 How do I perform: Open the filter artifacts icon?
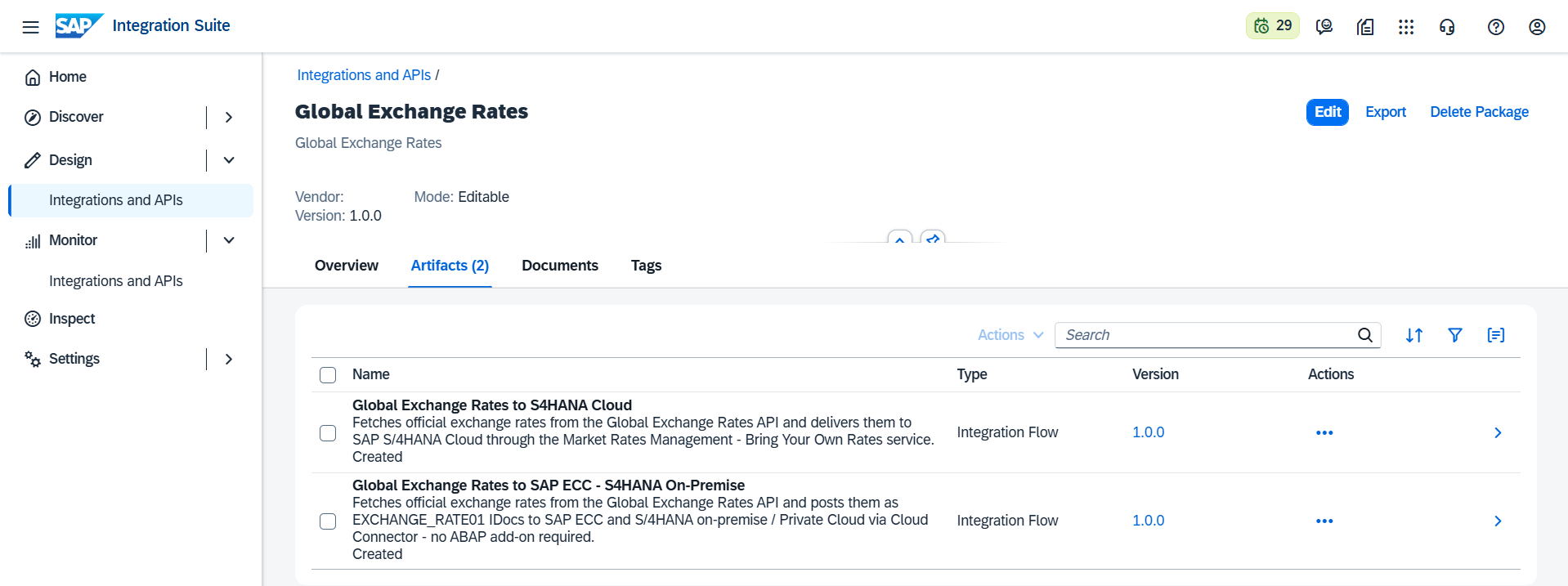point(1455,335)
